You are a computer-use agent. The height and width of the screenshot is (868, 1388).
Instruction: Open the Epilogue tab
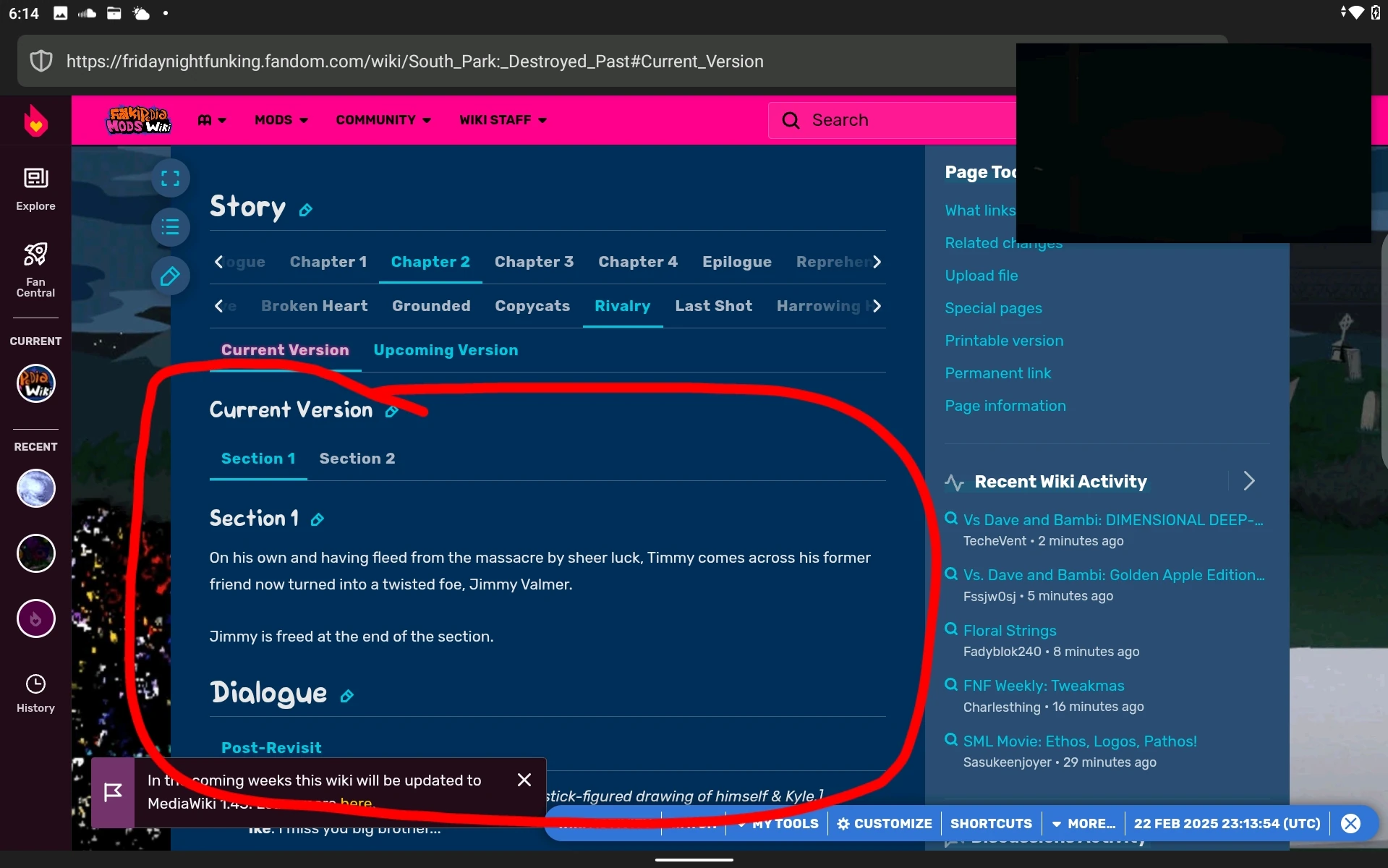[737, 262]
